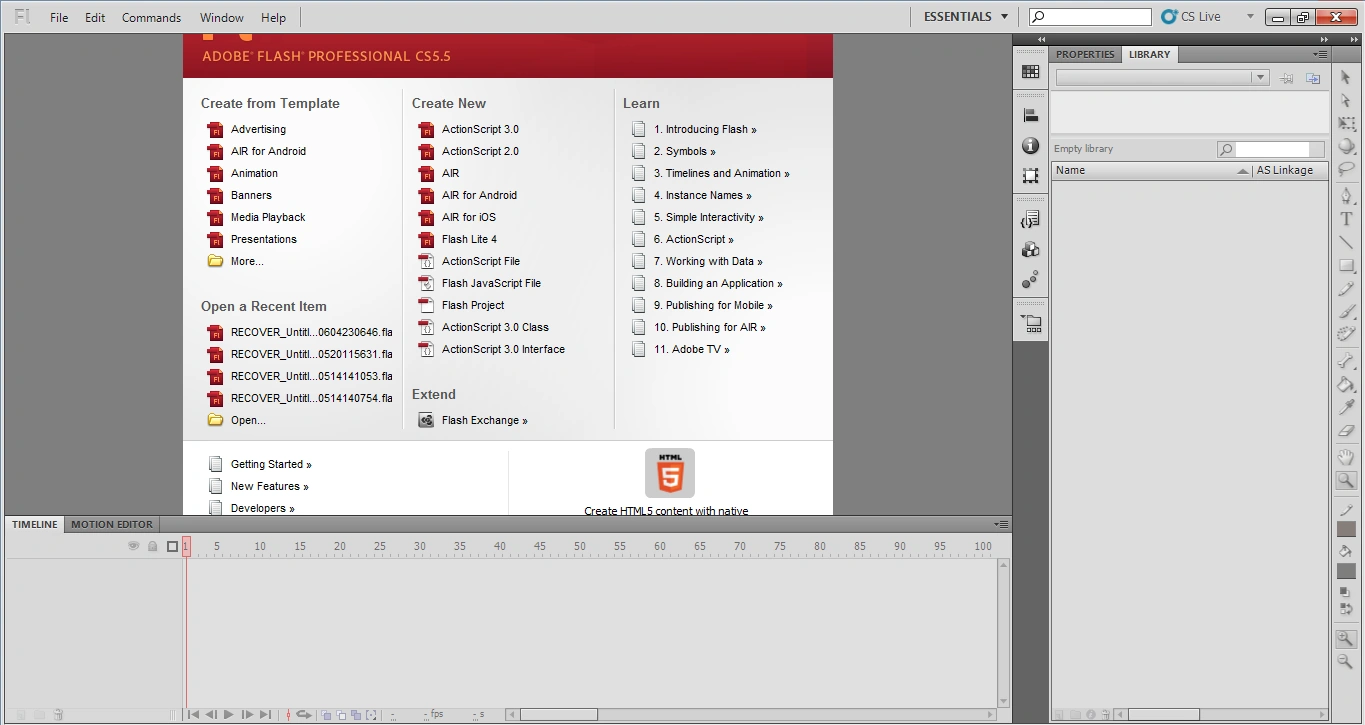Open the 'Introducing Flash' lesson
1365x725 pixels.
click(695, 129)
